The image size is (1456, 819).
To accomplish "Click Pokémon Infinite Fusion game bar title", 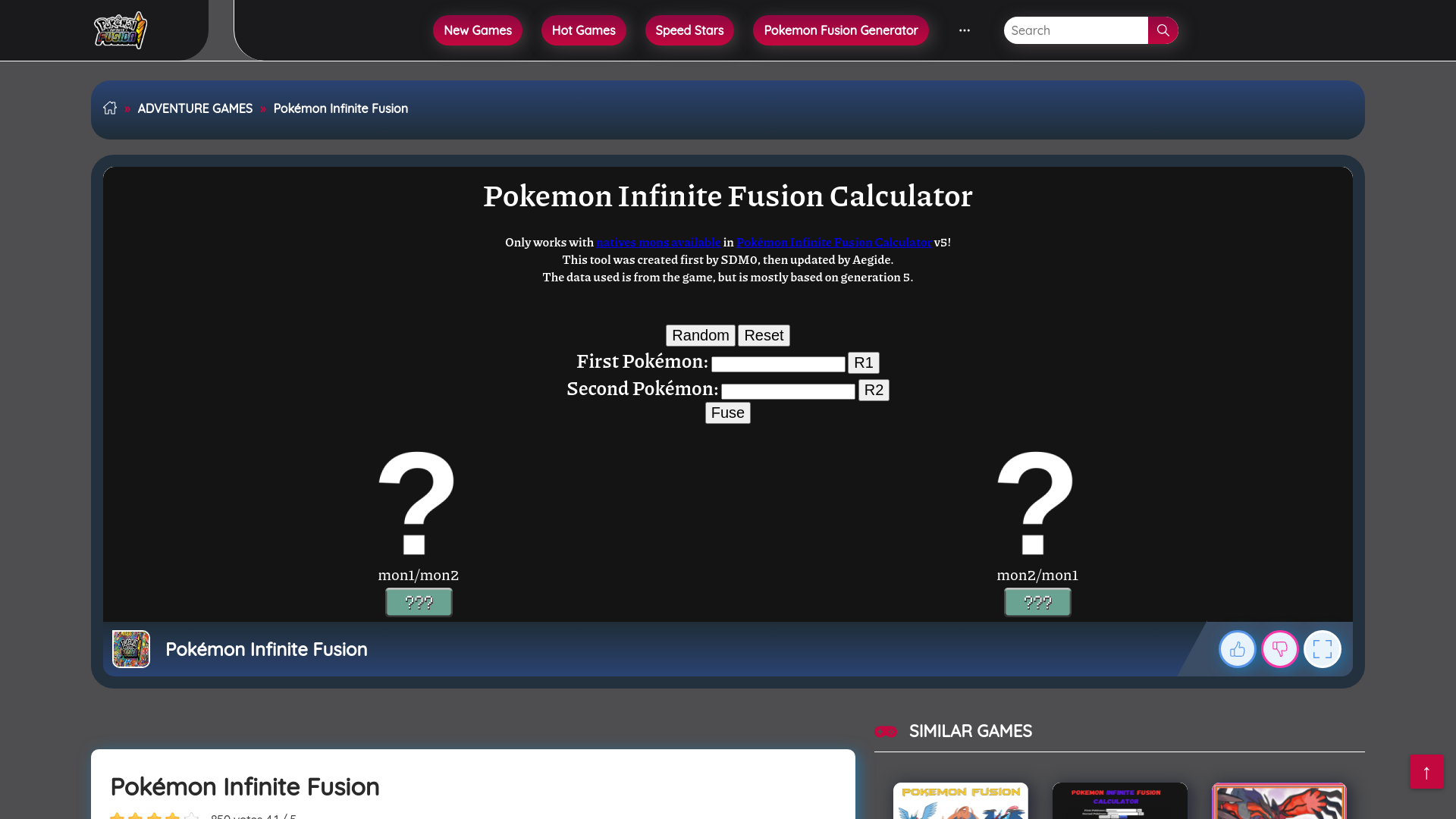I will tap(266, 649).
